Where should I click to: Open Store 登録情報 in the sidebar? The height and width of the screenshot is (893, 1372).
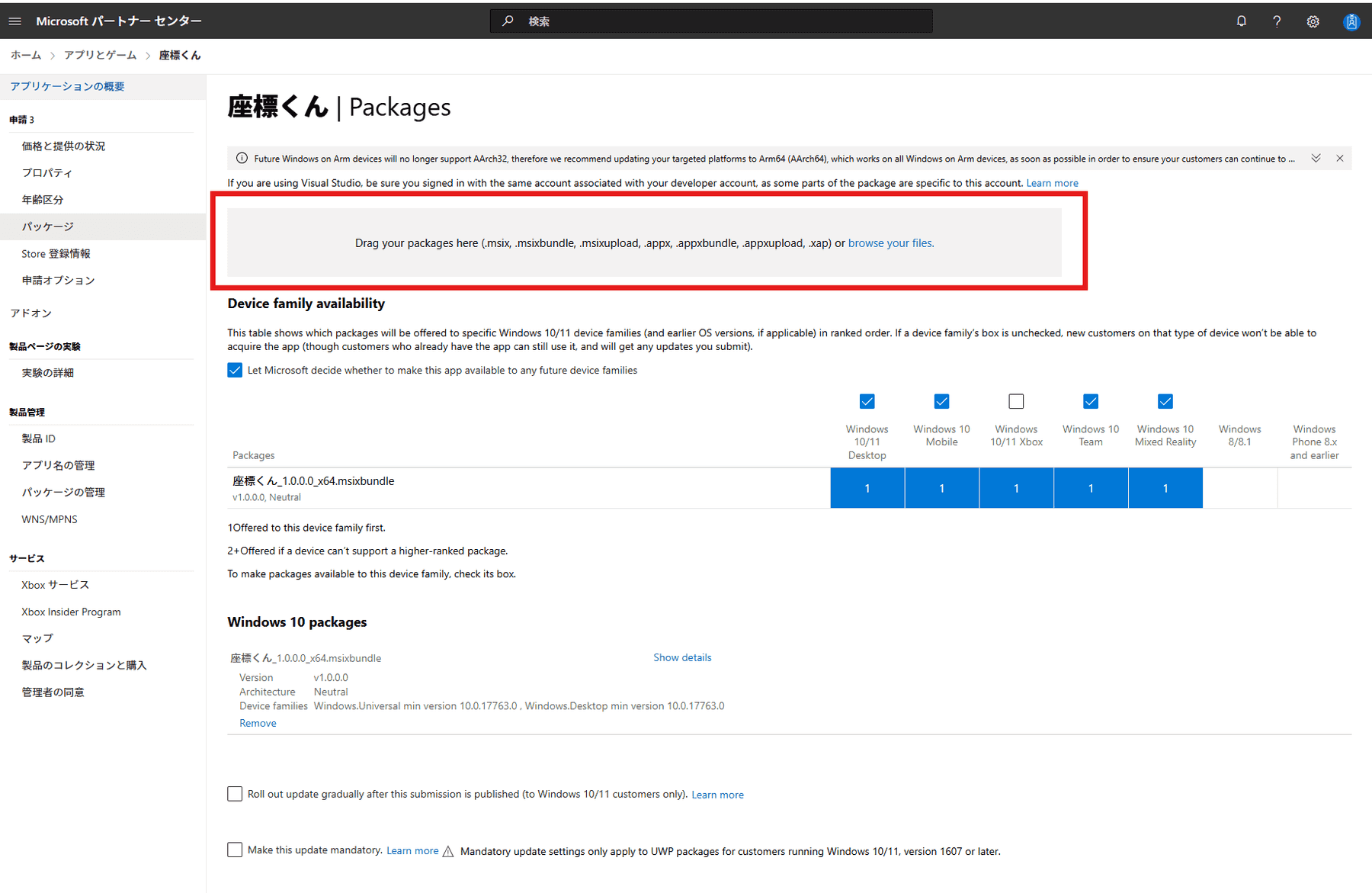56,253
